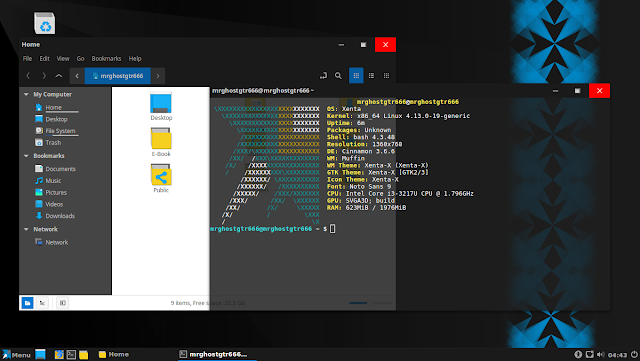Select the E-Book folder icon
The width and height of the screenshot is (640, 361).
click(161, 143)
